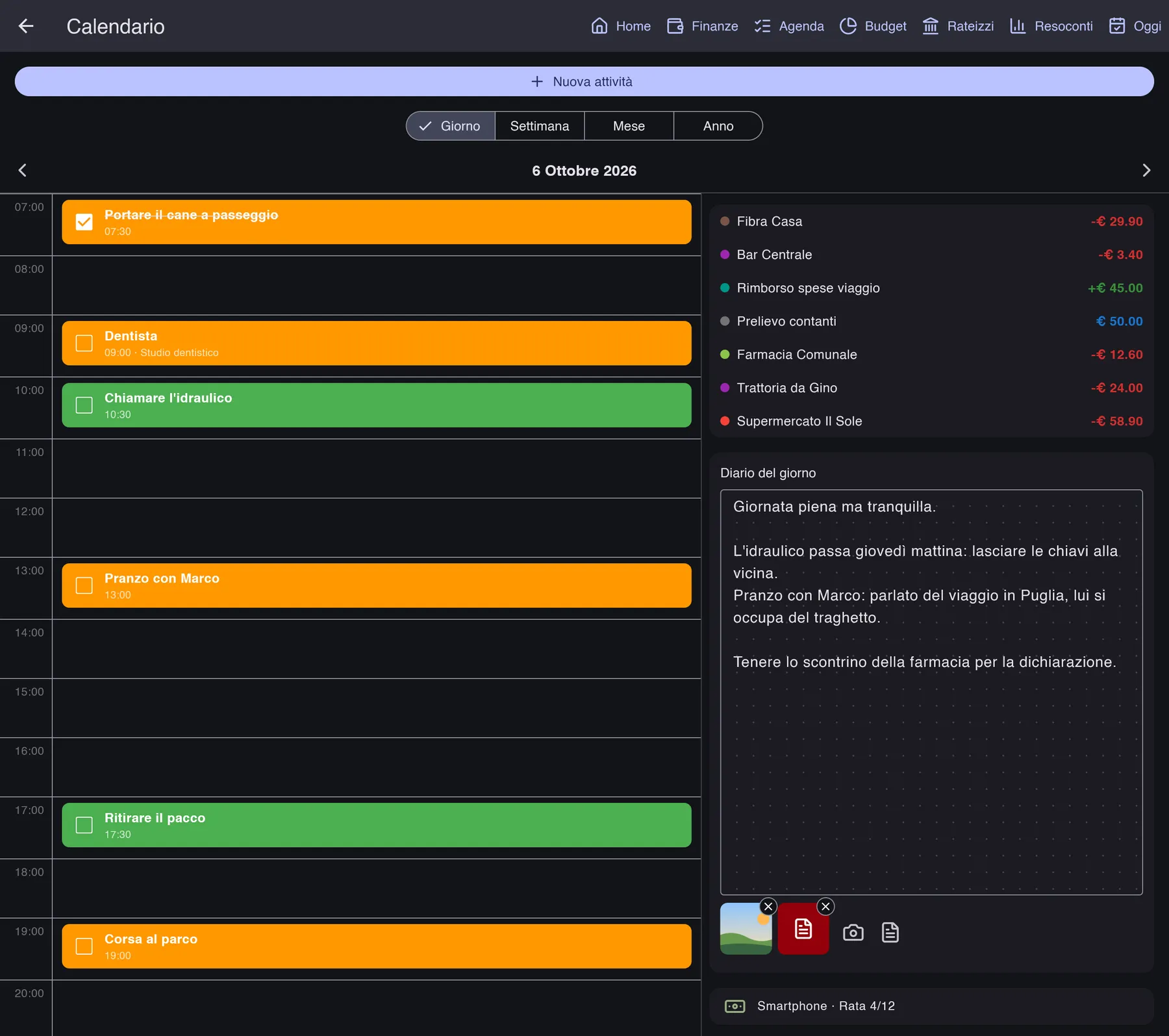Open the Trattoria da Gino transaction
This screenshot has width=1169, height=1036.
pyautogui.click(x=931, y=388)
